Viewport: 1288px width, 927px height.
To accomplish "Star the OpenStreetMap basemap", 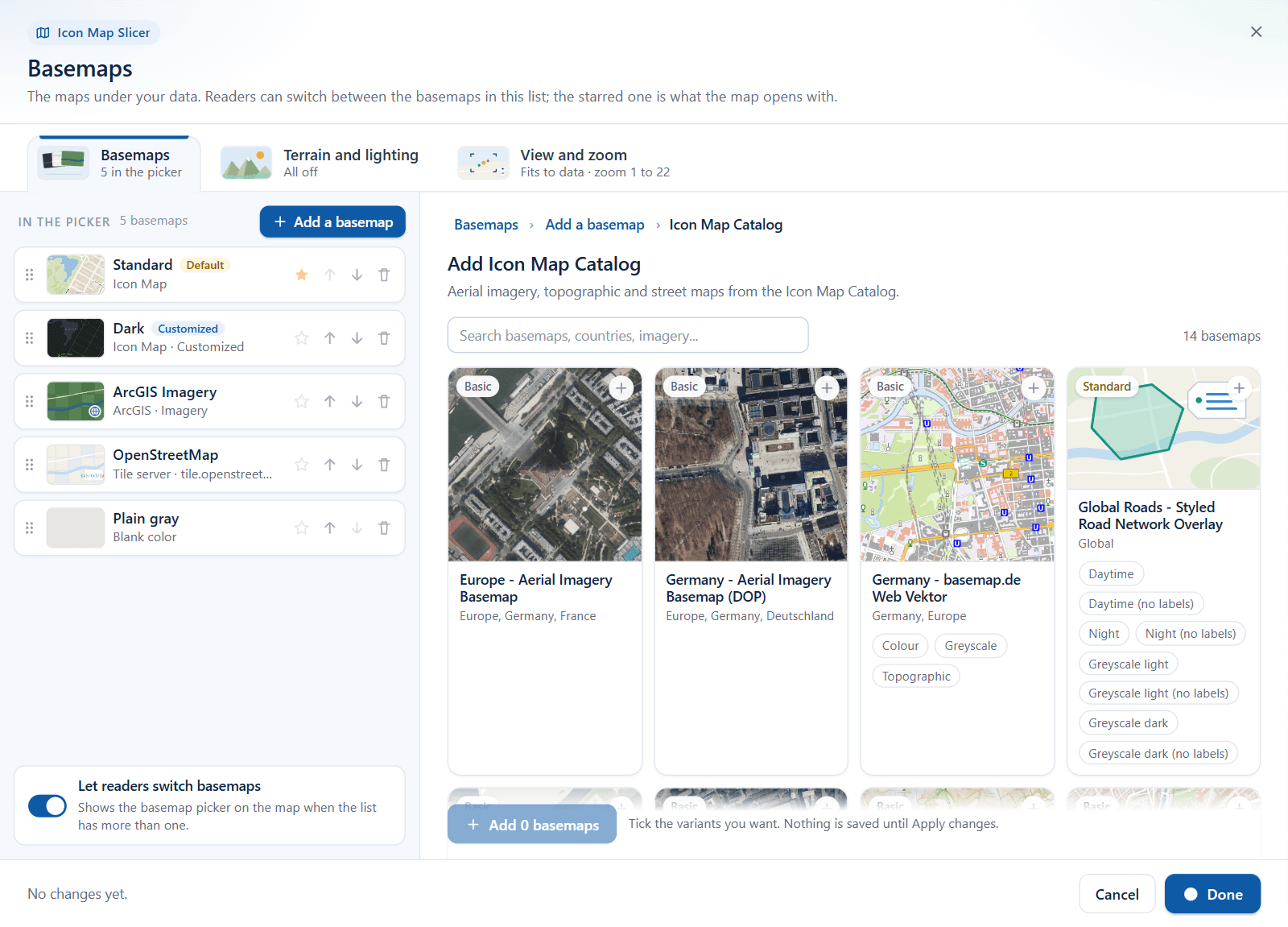I will [302, 465].
